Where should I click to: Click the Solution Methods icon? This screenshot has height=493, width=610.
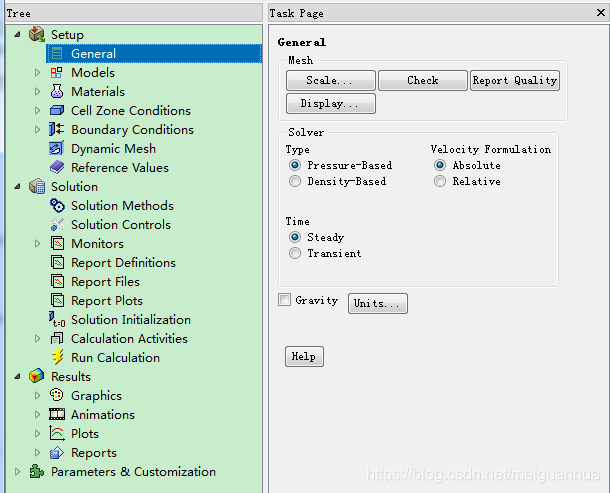[x=57, y=206]
